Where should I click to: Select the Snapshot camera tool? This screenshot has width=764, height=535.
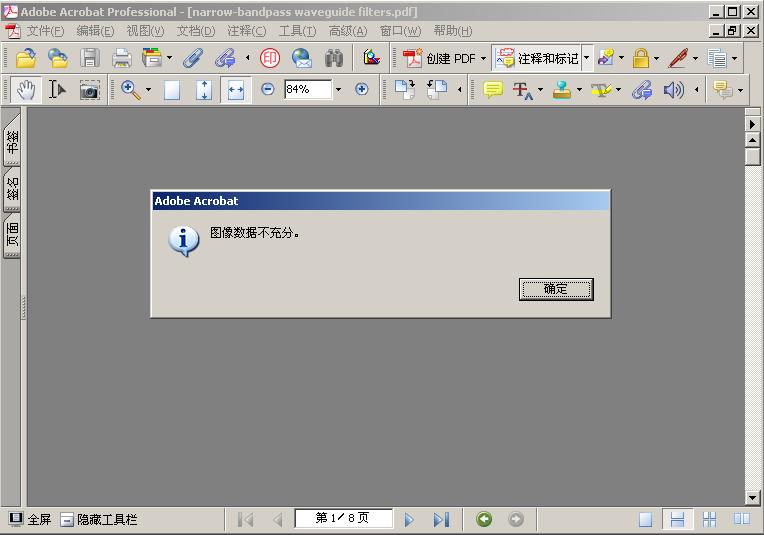pyautogui.click(x=90, y=90)
